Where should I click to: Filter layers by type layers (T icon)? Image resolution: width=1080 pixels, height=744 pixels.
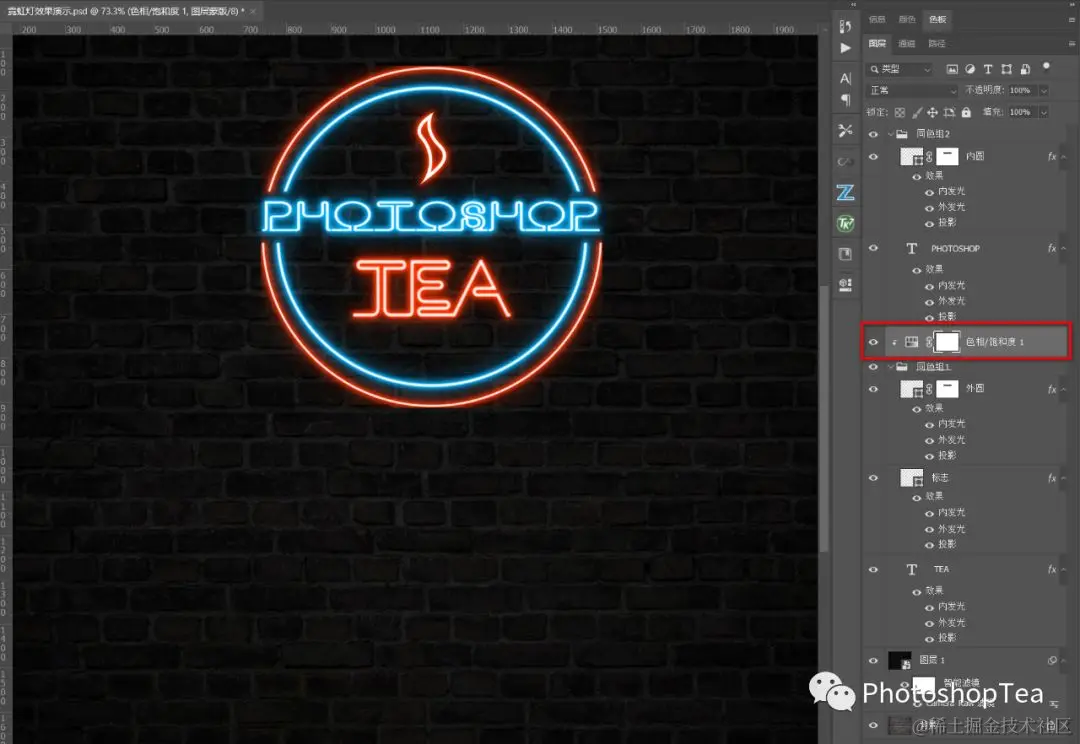click(x=988, y=69)
